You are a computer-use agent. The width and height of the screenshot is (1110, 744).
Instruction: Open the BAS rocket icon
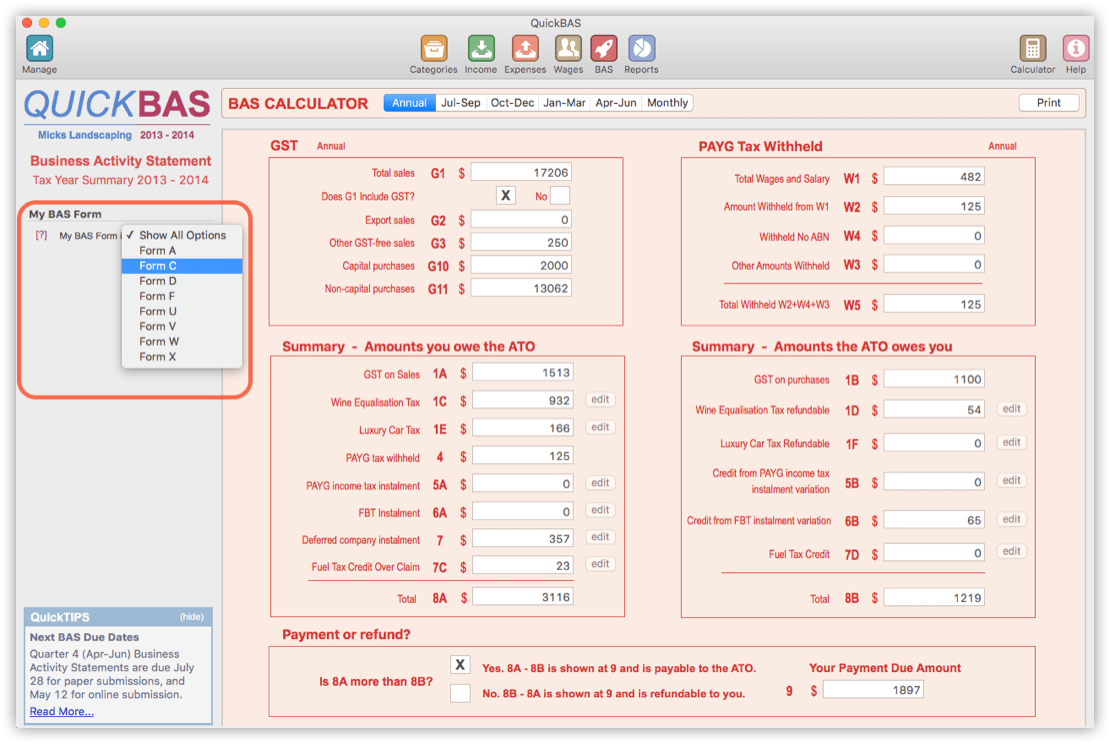coord(604,49)
